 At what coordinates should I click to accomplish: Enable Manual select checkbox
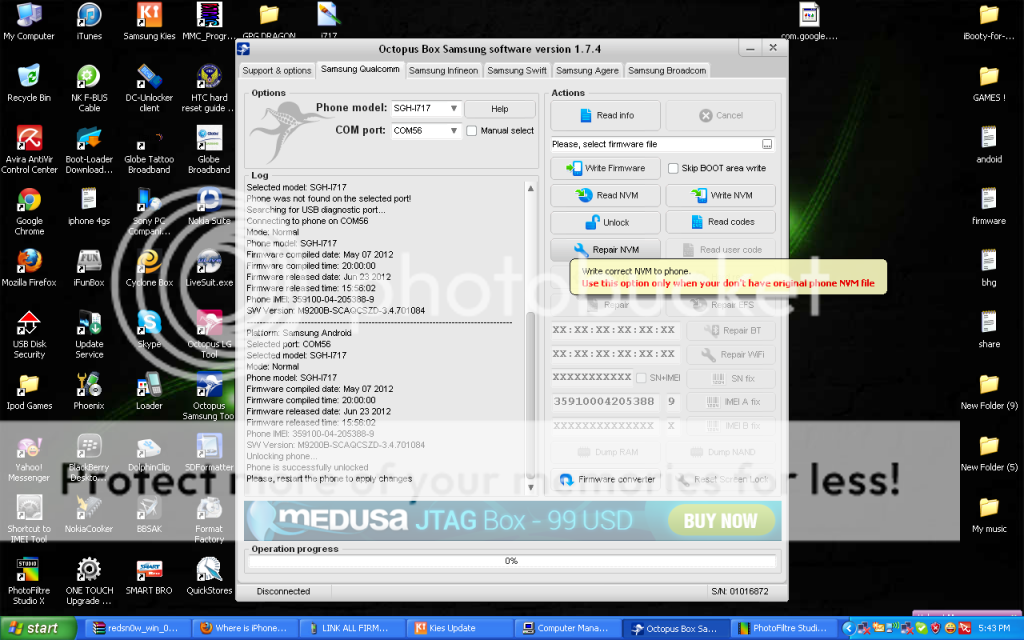coord(472,131)
